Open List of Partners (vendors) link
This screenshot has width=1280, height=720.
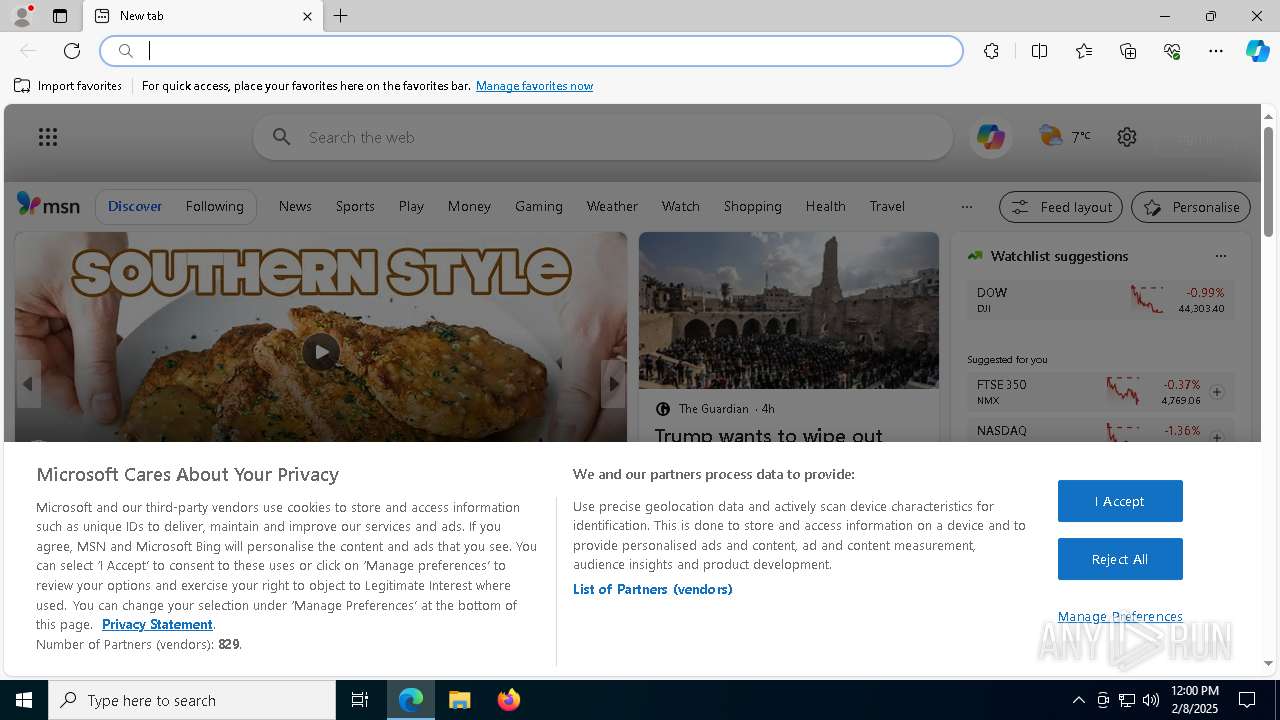click(x=653, y=589)
